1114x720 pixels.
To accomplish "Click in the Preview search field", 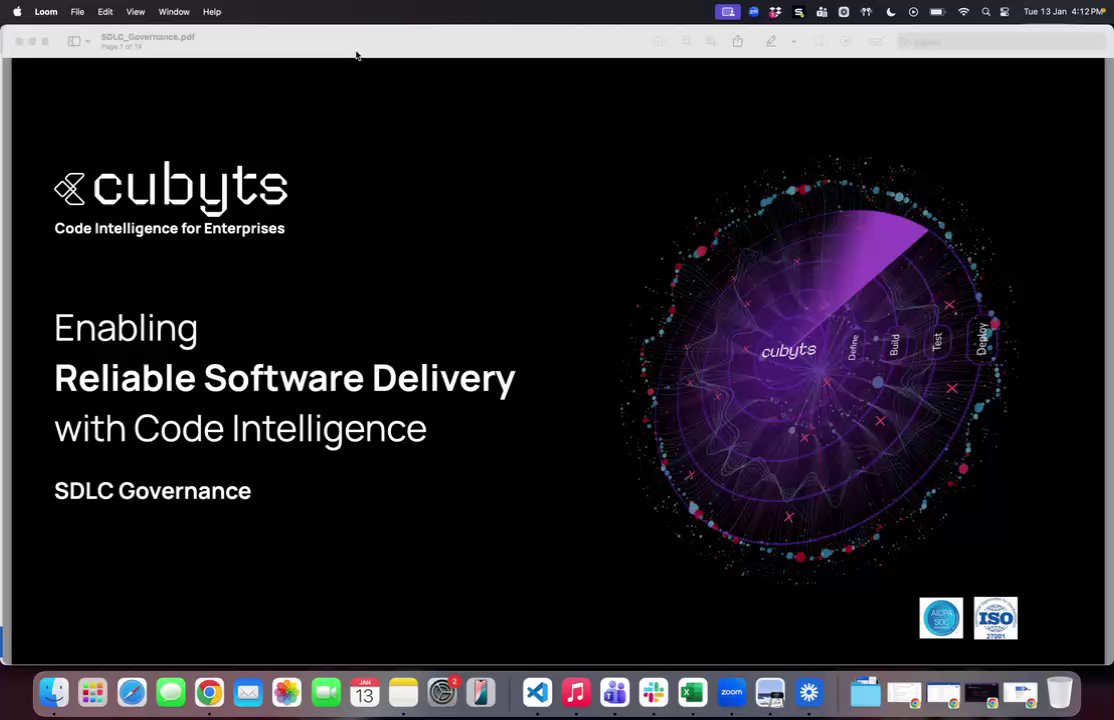I will [x=1000, y=42].
